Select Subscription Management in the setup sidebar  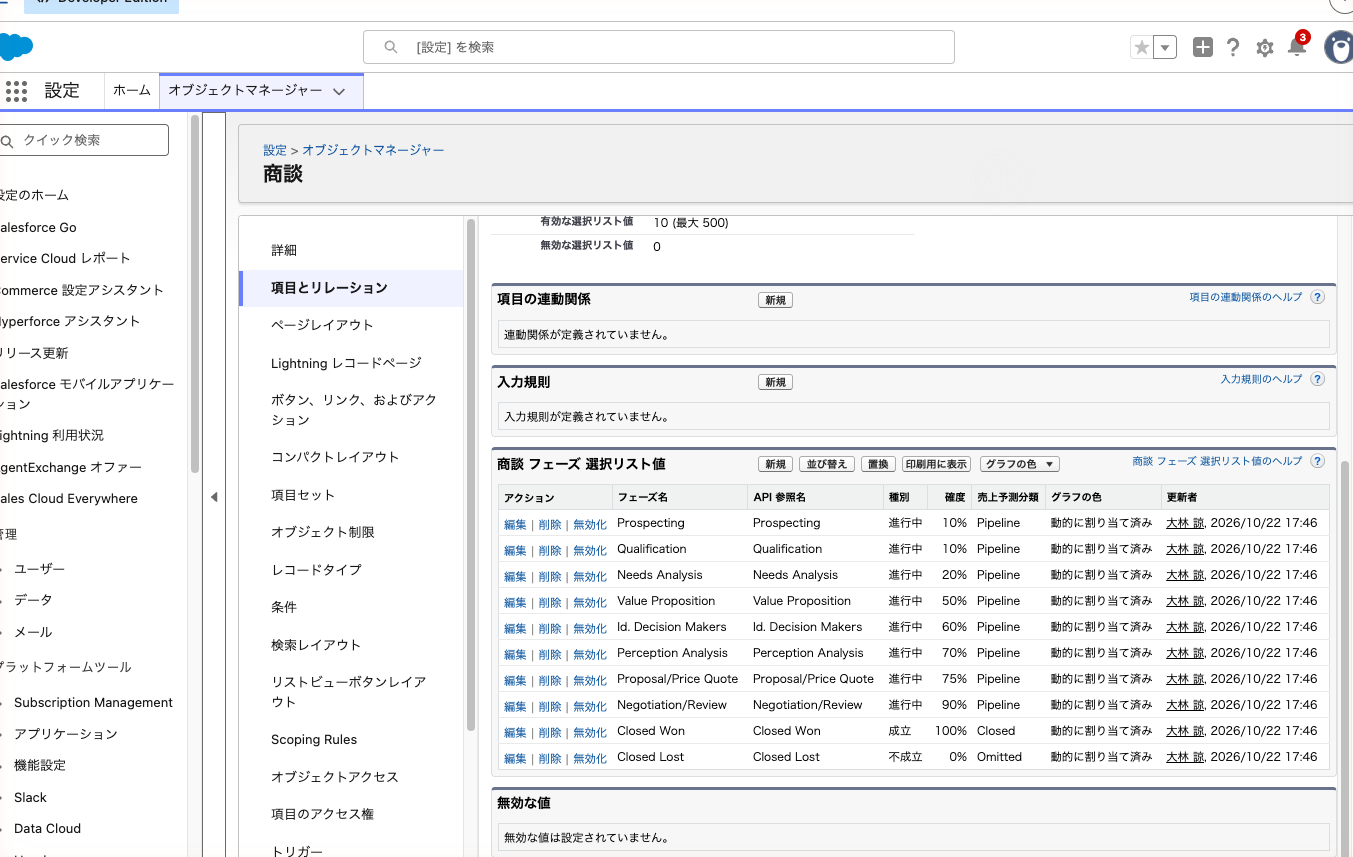click(x=93, y=702)
